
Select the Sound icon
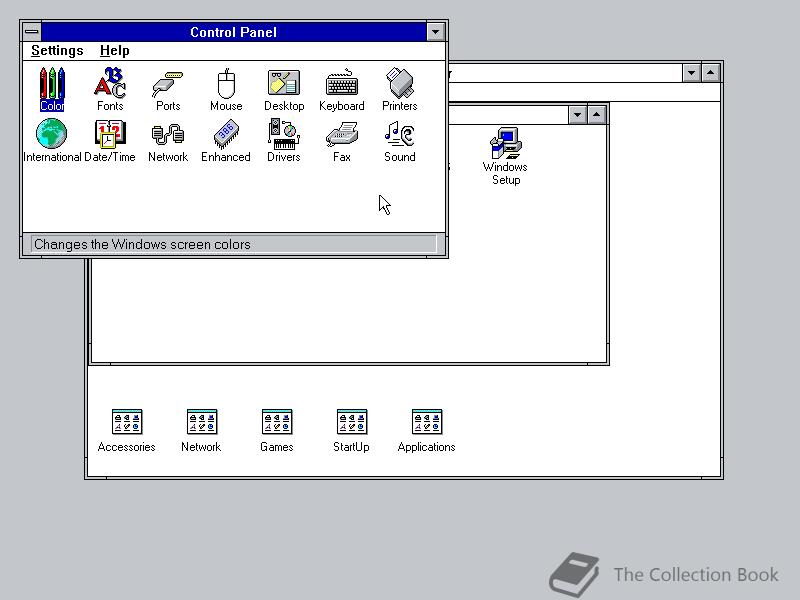pyautogui.click(x=399, y=140)
